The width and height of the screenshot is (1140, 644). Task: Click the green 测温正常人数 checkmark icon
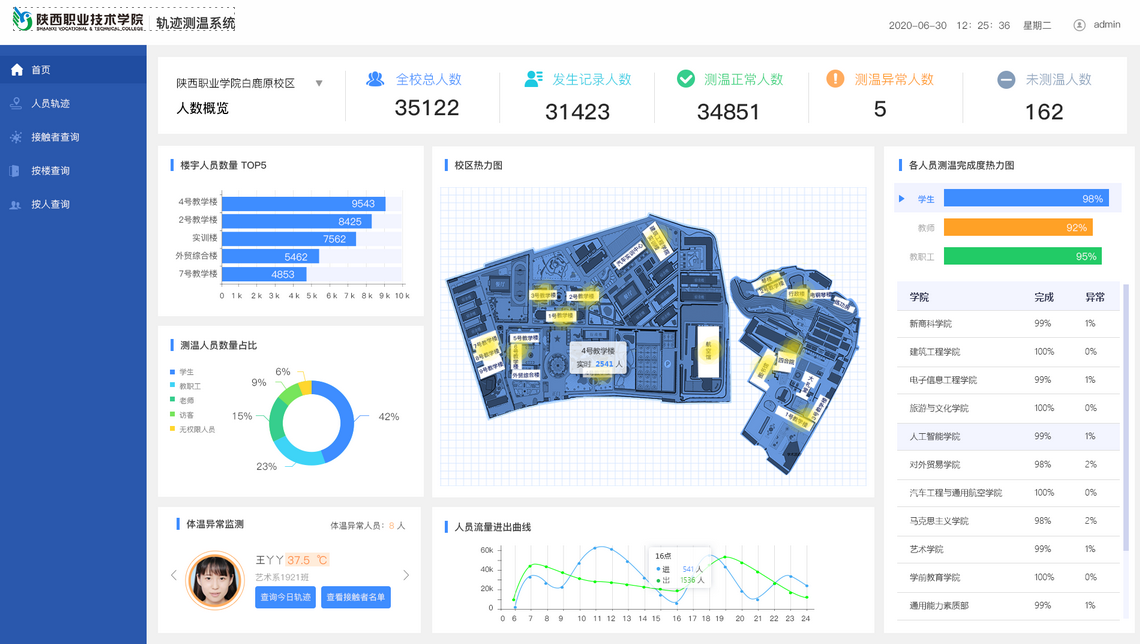click(685, 79)
